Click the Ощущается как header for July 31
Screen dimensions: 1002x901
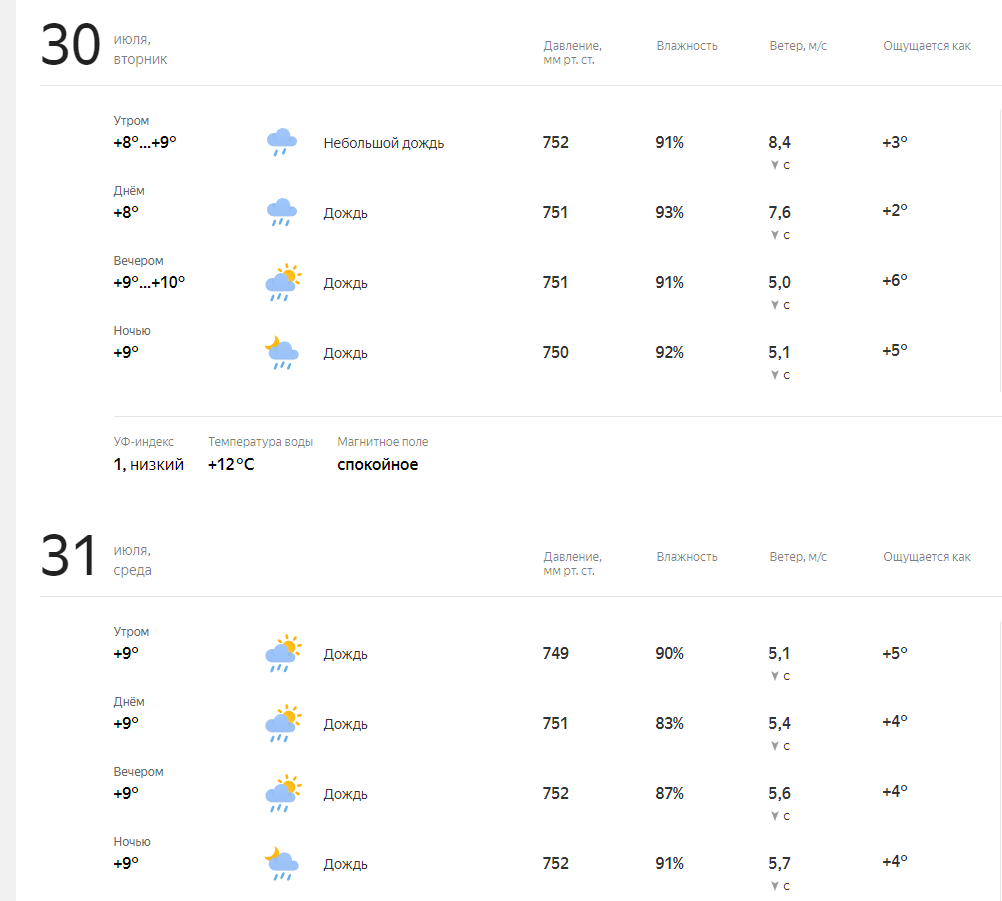point(927,557)
